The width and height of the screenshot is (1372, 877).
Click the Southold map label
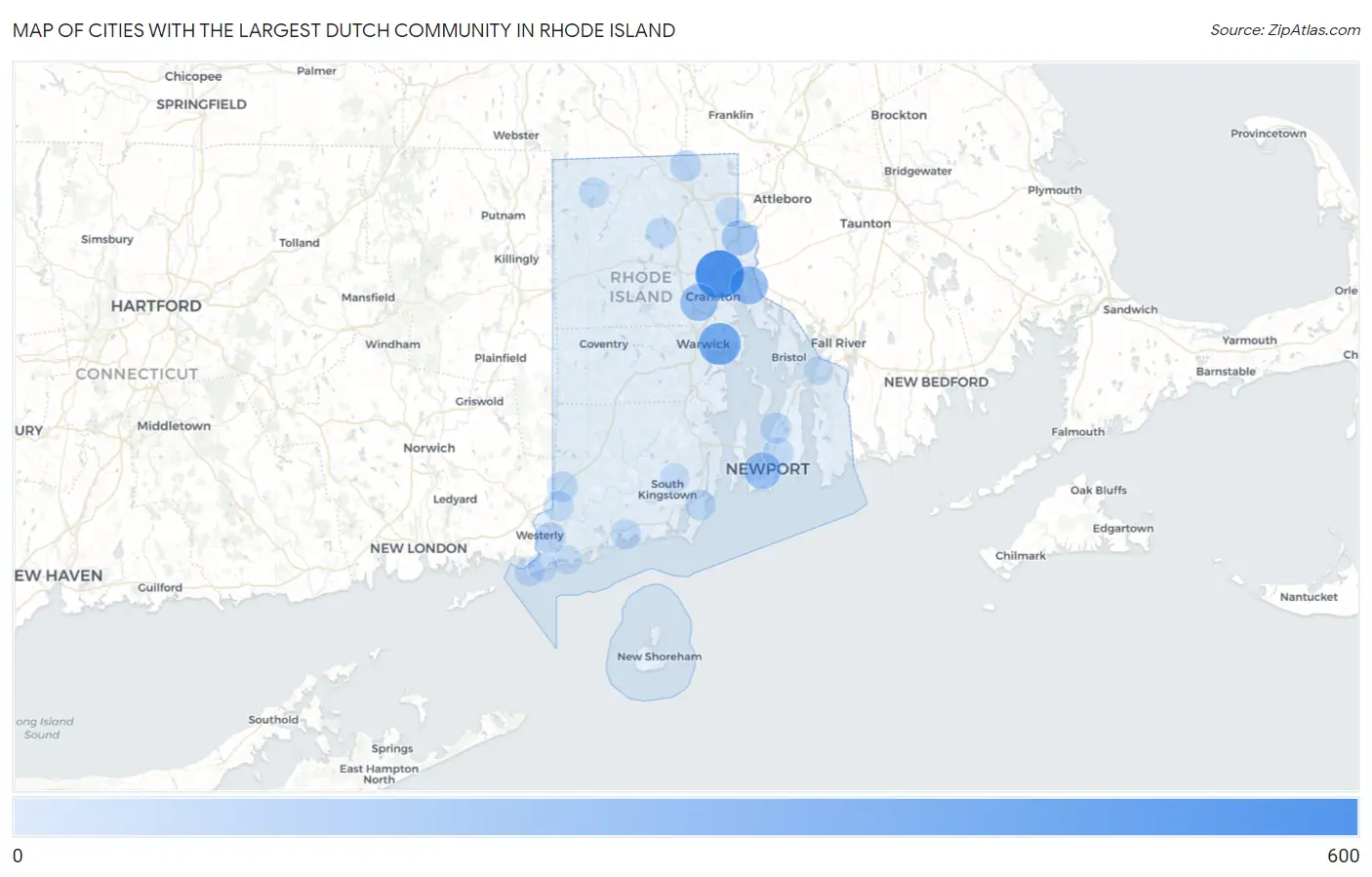pyautogui.click(x=273, y=720)
